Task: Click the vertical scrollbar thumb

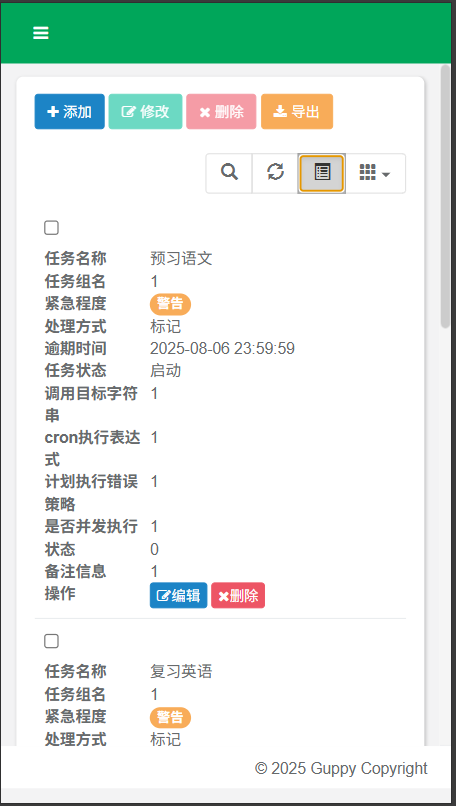Action: pyautogui.click(x=445, y=195)
